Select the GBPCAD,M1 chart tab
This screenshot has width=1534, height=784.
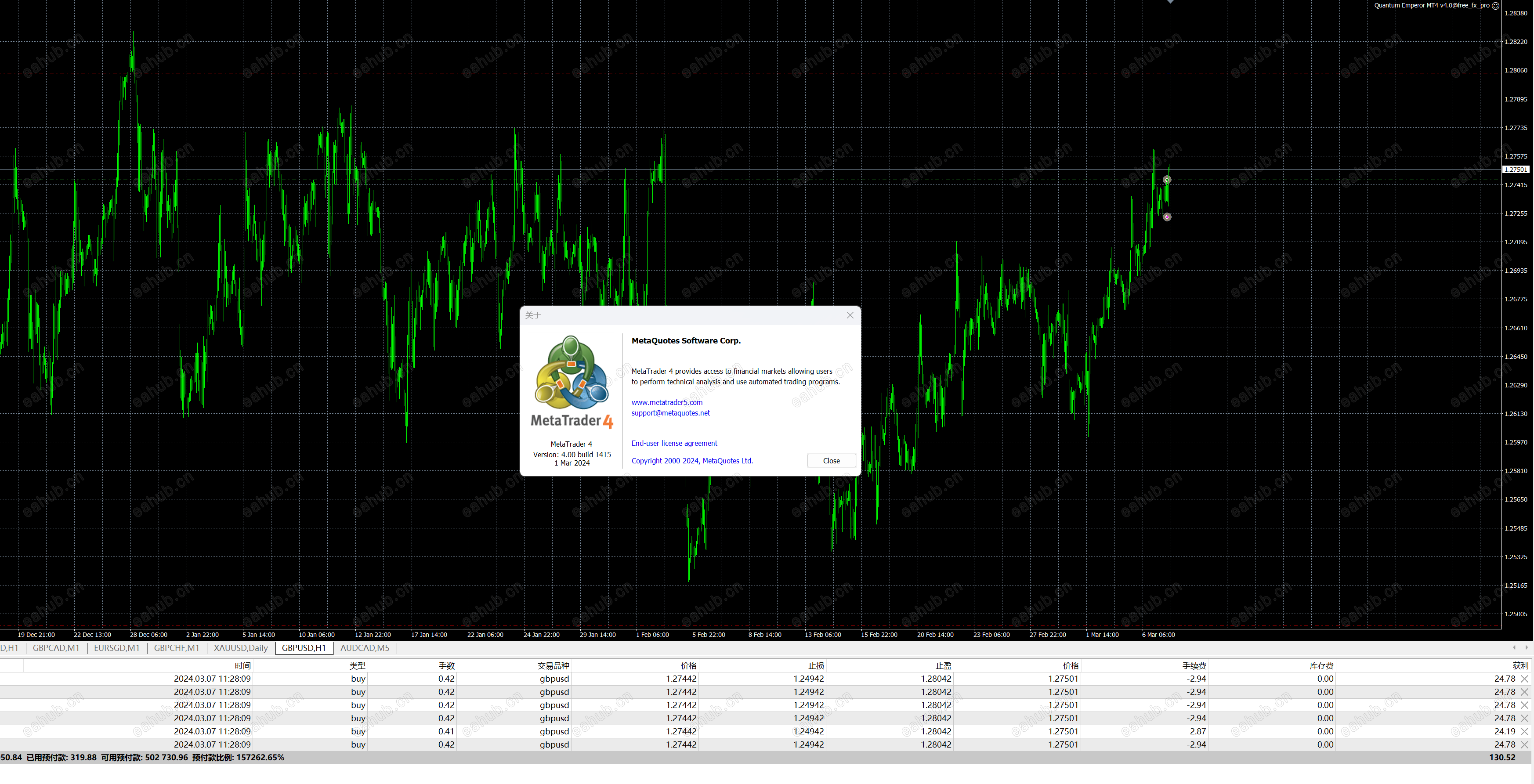coord(56,648)
